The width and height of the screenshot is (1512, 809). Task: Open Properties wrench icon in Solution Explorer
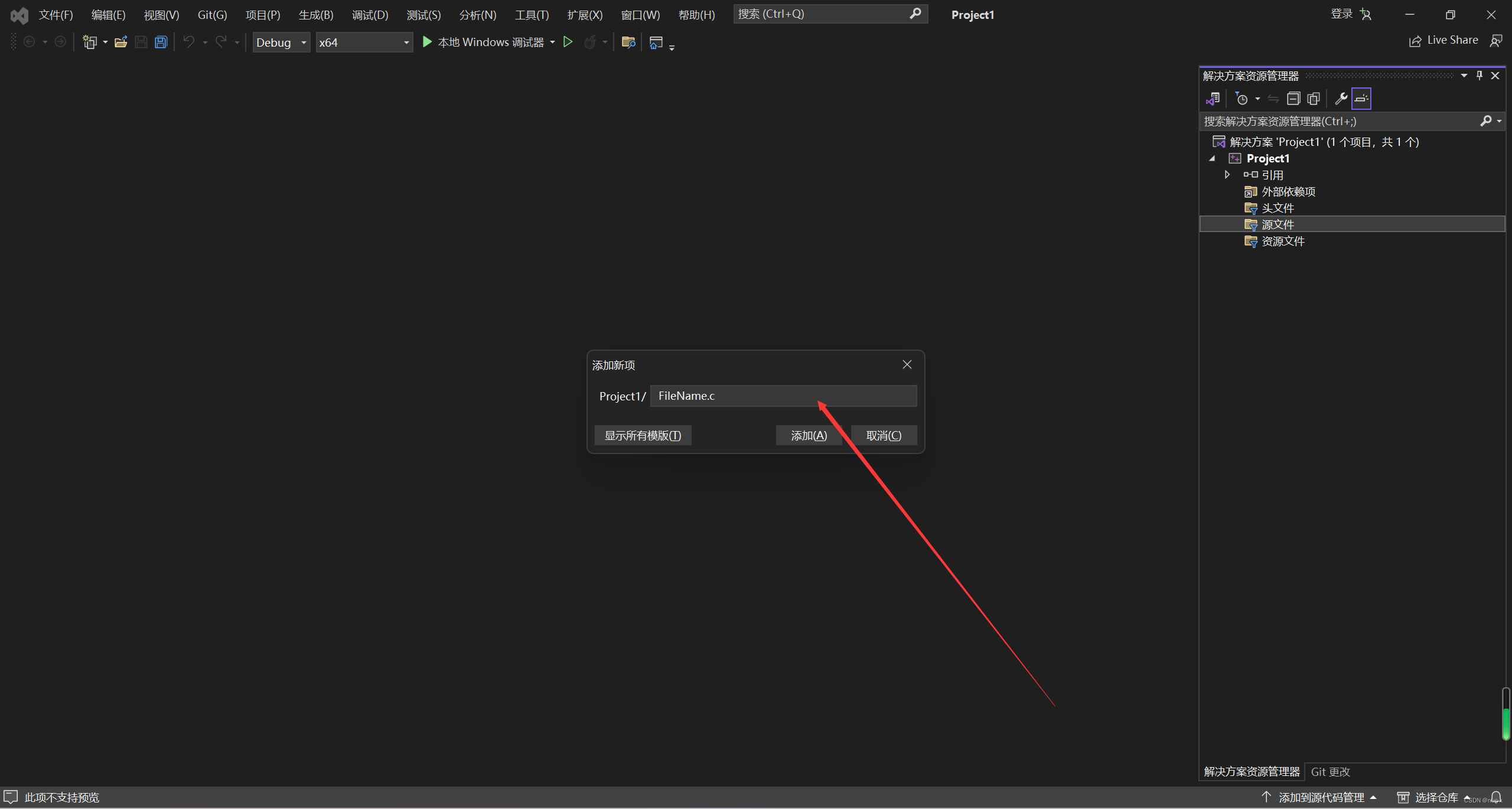click(x=1341, y=99)
